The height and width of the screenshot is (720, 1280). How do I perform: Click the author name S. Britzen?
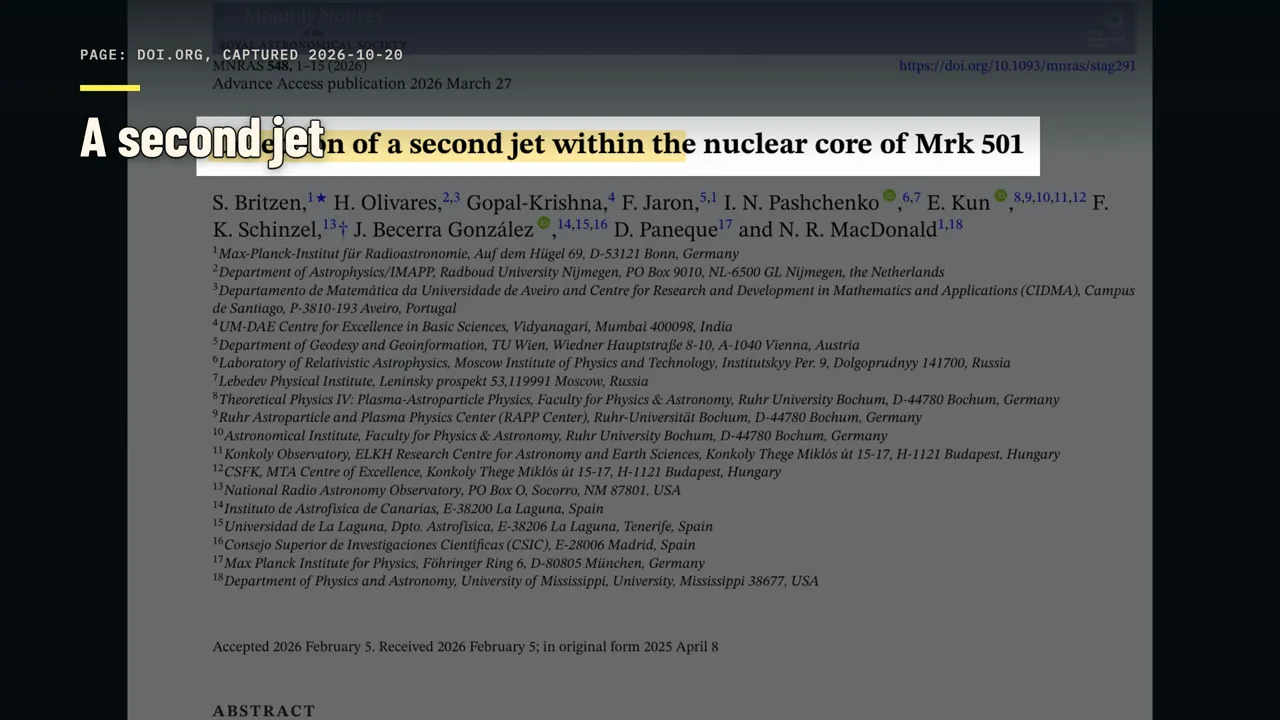pos(257,203)
